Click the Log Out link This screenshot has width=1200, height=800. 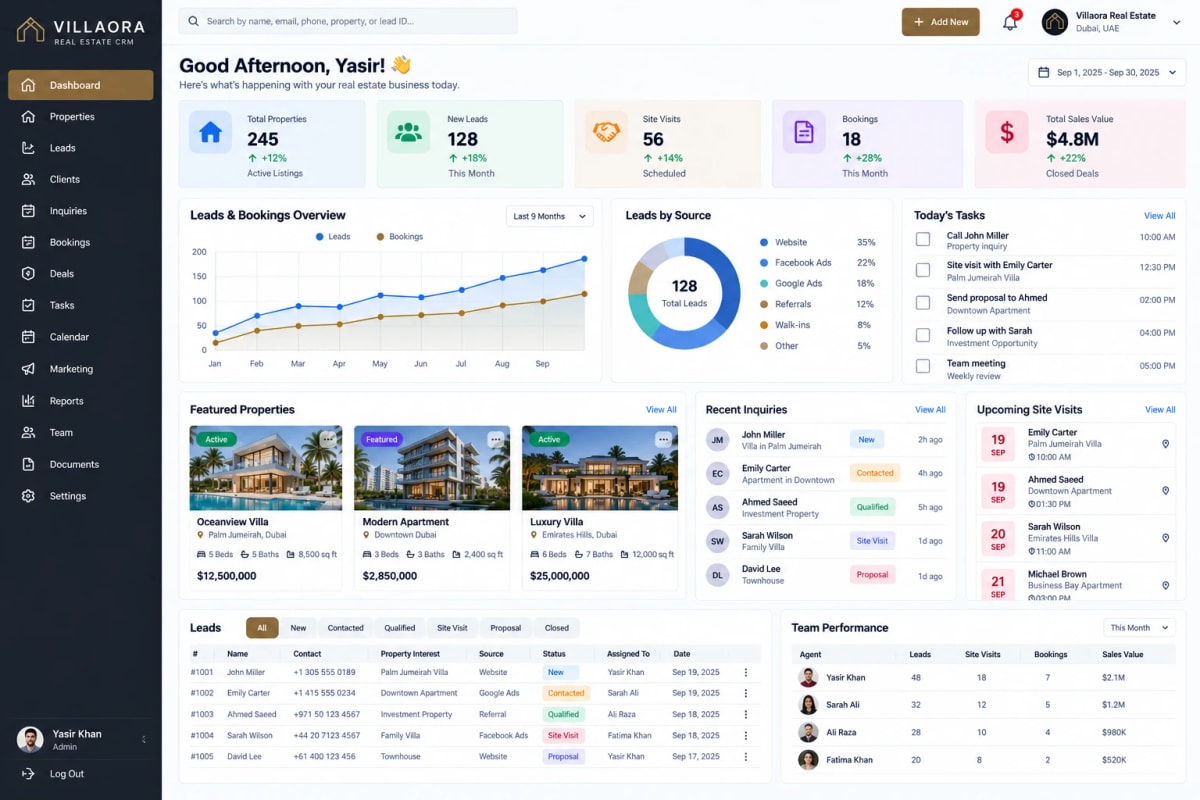tap(67, 774)
